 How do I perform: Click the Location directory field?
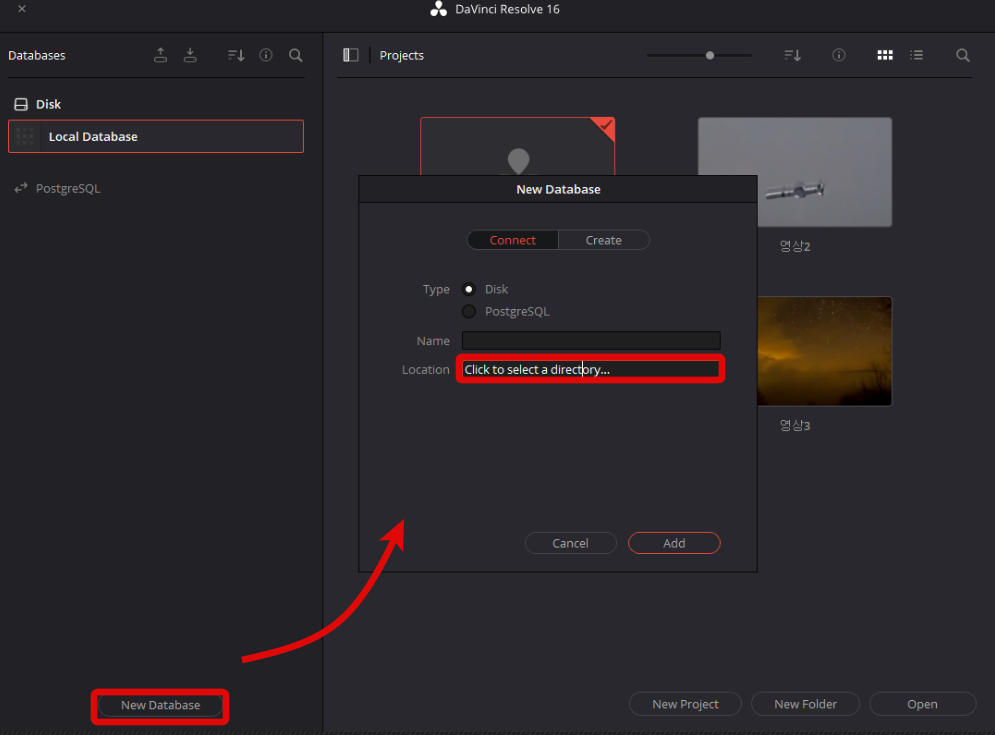coord(591,369)
